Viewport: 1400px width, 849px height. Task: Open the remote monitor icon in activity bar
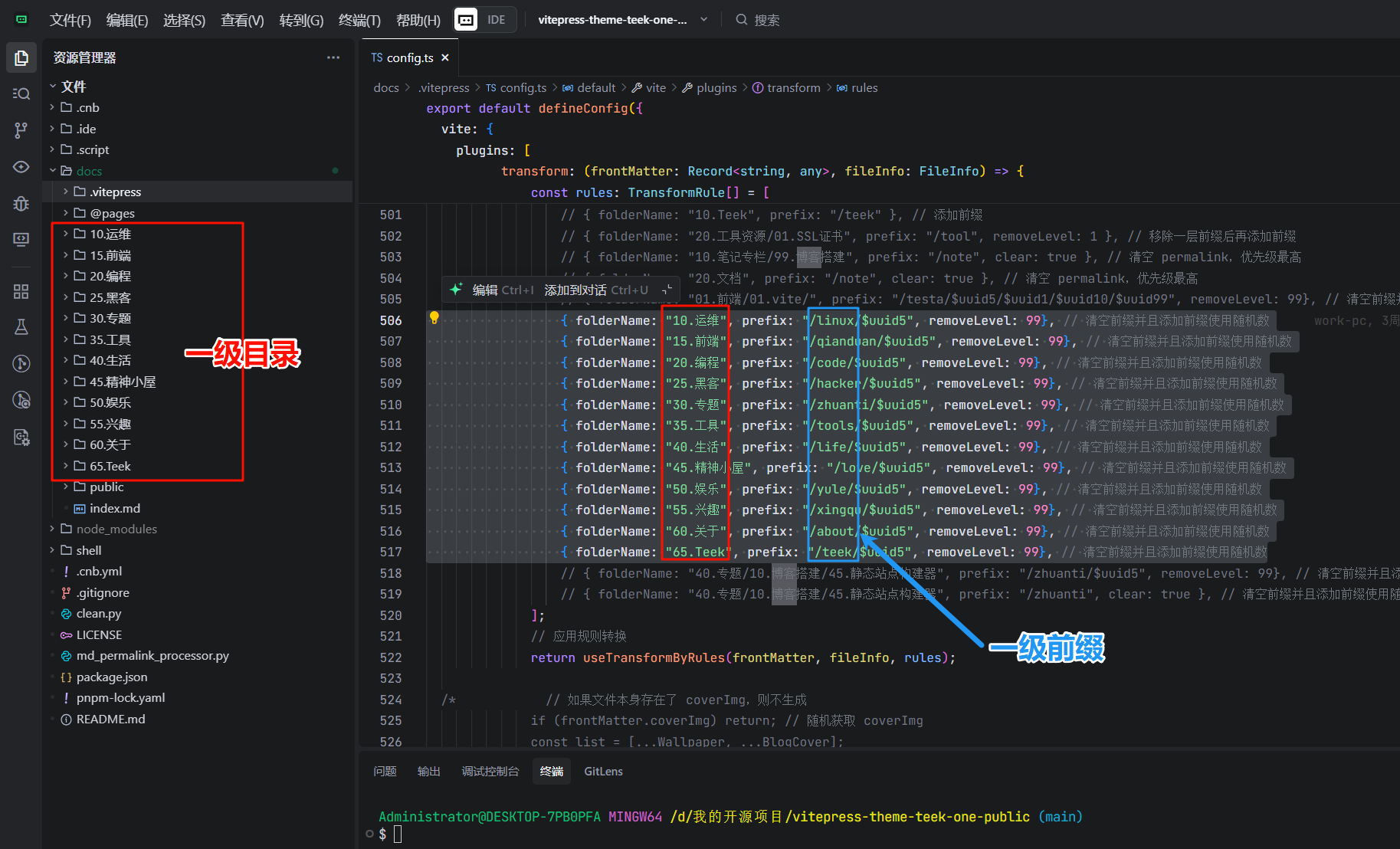(21, 240)
